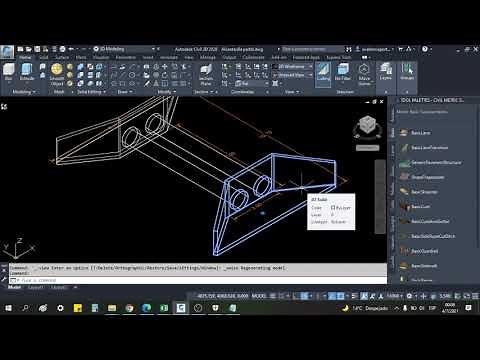
Task: Expand the View panel dropdown
Action: click(292, 92)
